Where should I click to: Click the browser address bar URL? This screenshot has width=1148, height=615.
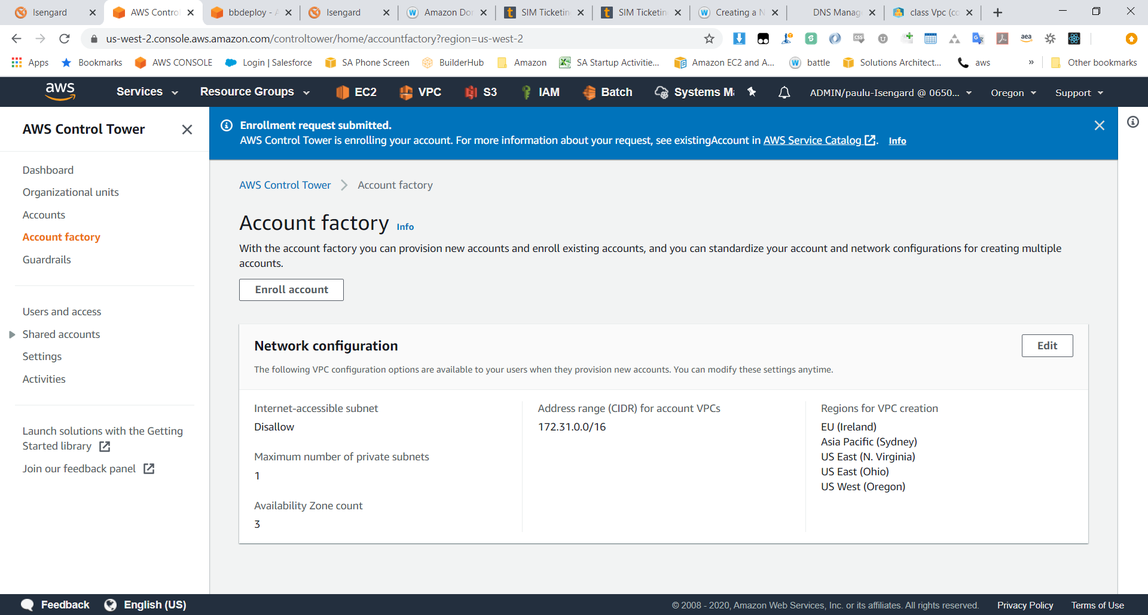pyautogui.click(x=314, y=39)
